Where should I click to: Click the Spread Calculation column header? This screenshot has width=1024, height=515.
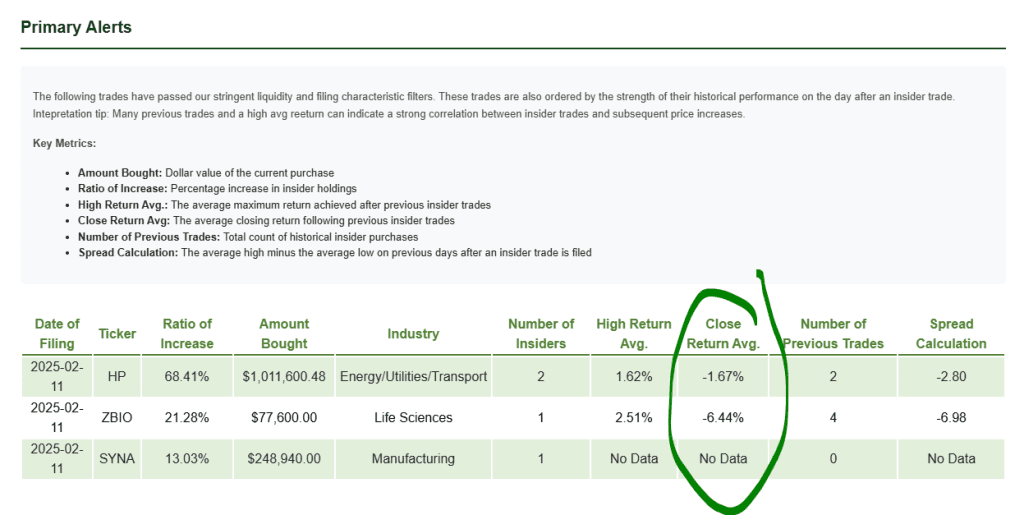(951, 333)
